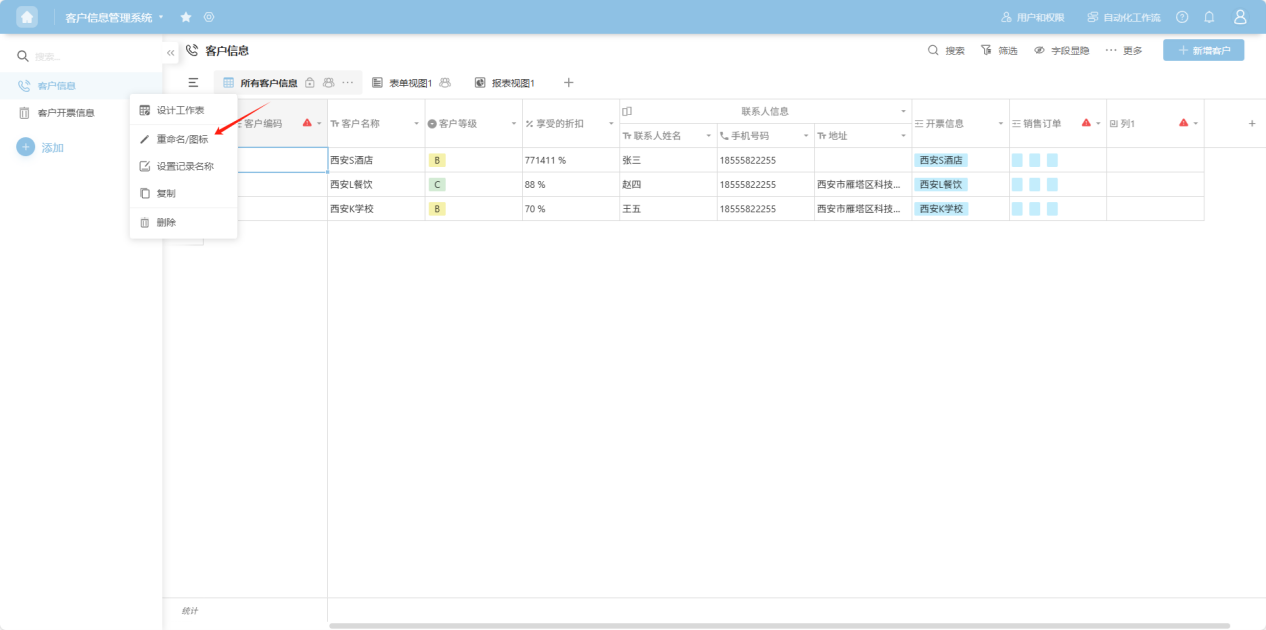Open the app name dropdown arrow
This screenshot has height=630, width=1266.
(161, 17)
